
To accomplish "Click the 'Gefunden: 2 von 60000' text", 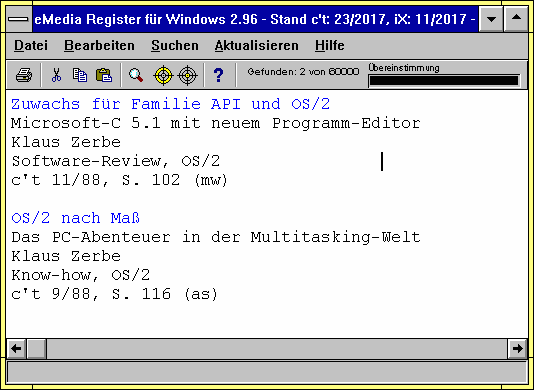I will coord(303,72).
